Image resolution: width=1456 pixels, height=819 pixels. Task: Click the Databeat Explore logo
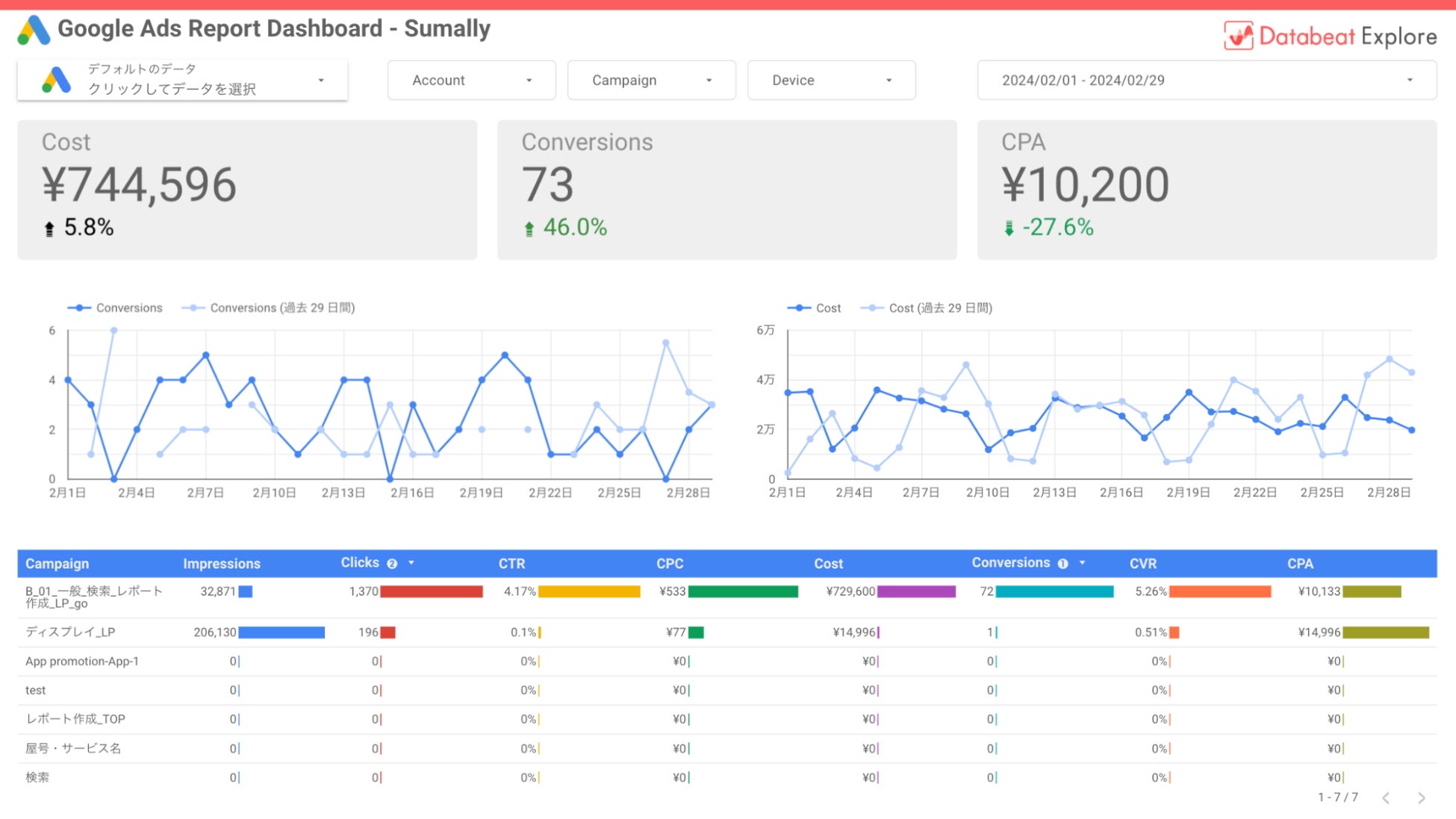point(1330,36)
